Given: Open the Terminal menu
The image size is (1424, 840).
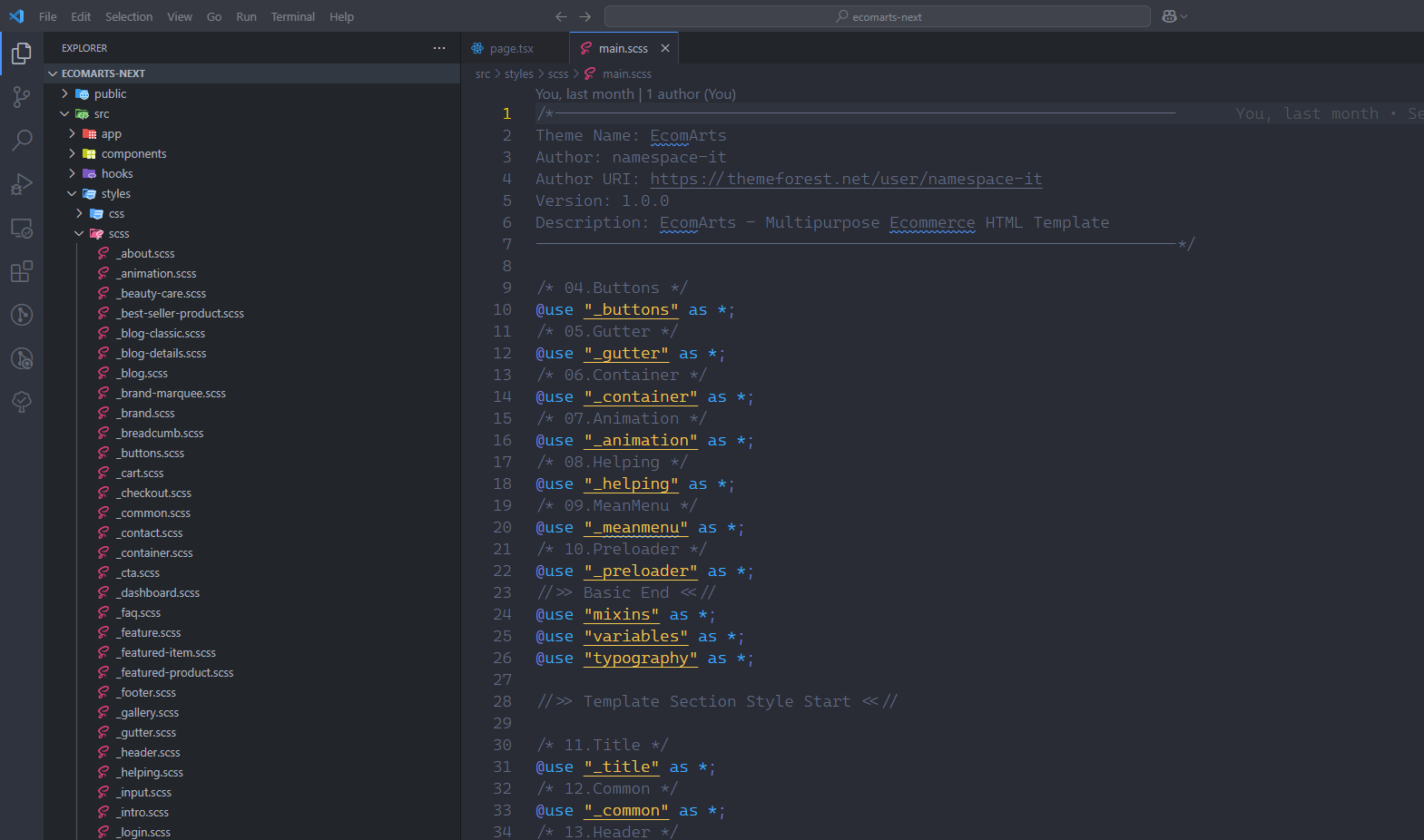Looking at the screenshot, I should (x=292, y=16).
